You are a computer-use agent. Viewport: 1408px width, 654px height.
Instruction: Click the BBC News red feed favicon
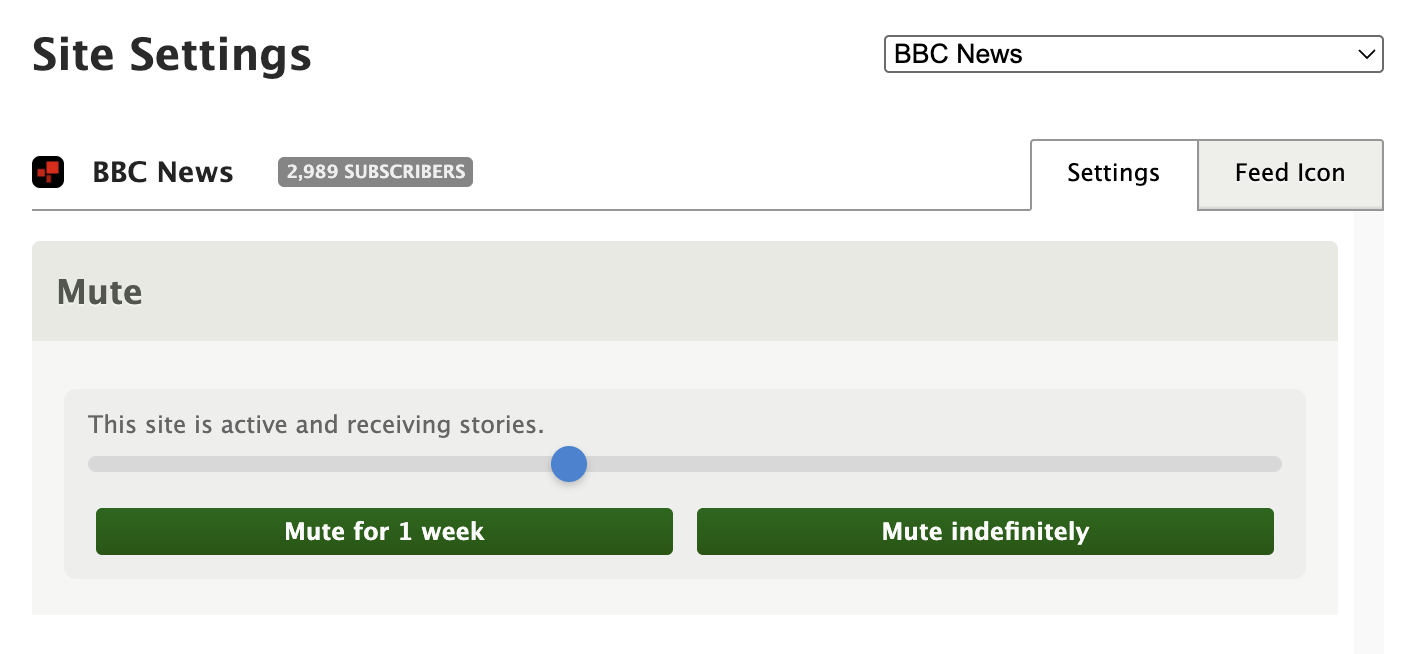[x=48, y=172]
